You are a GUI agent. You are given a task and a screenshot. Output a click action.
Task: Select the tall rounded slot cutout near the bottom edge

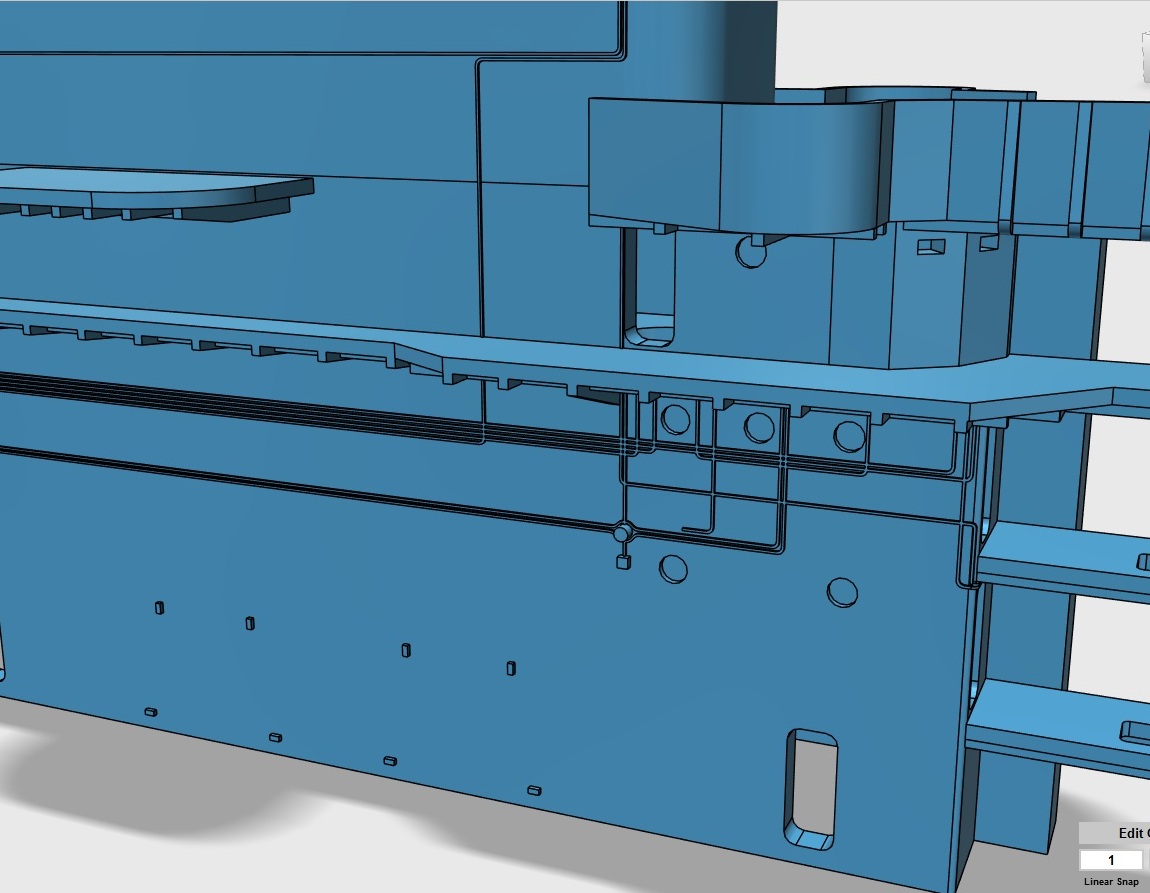coord(810,790)
